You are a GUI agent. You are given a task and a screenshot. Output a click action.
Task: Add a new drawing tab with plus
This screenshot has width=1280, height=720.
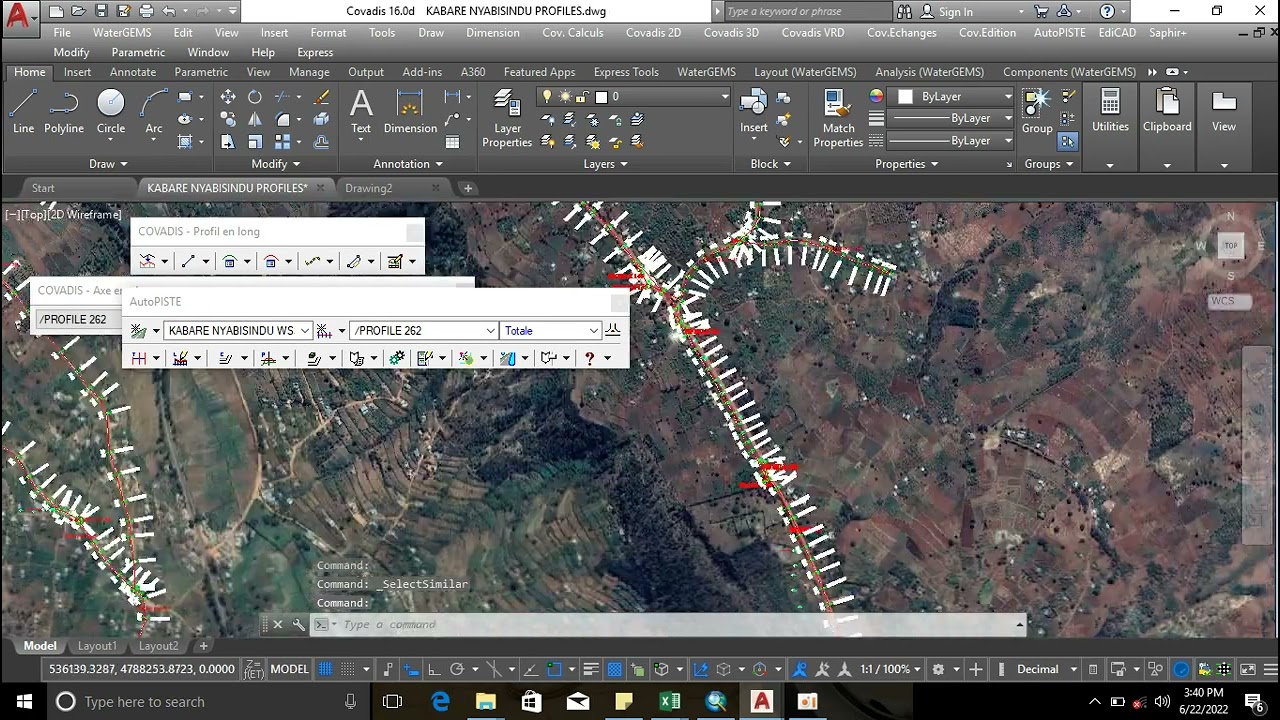[x=467, y=188]
